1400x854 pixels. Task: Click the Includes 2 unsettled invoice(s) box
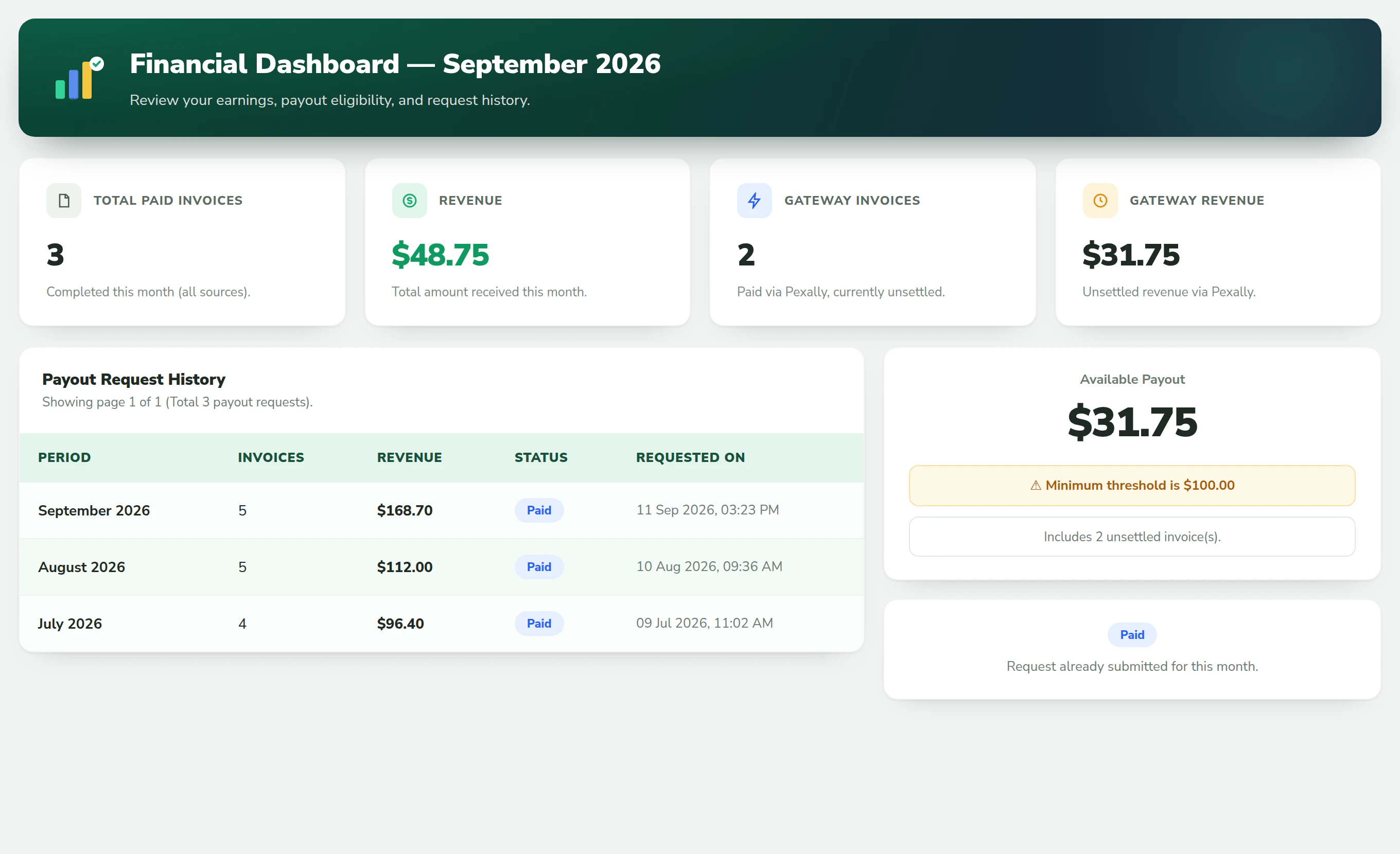(x=1132, y=537)
